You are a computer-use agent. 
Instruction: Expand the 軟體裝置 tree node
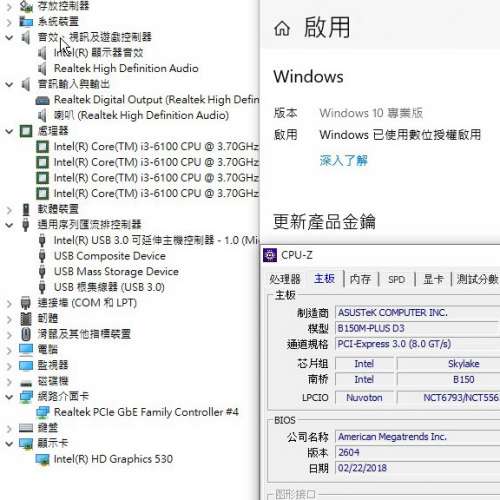click(x=9, y=210)
